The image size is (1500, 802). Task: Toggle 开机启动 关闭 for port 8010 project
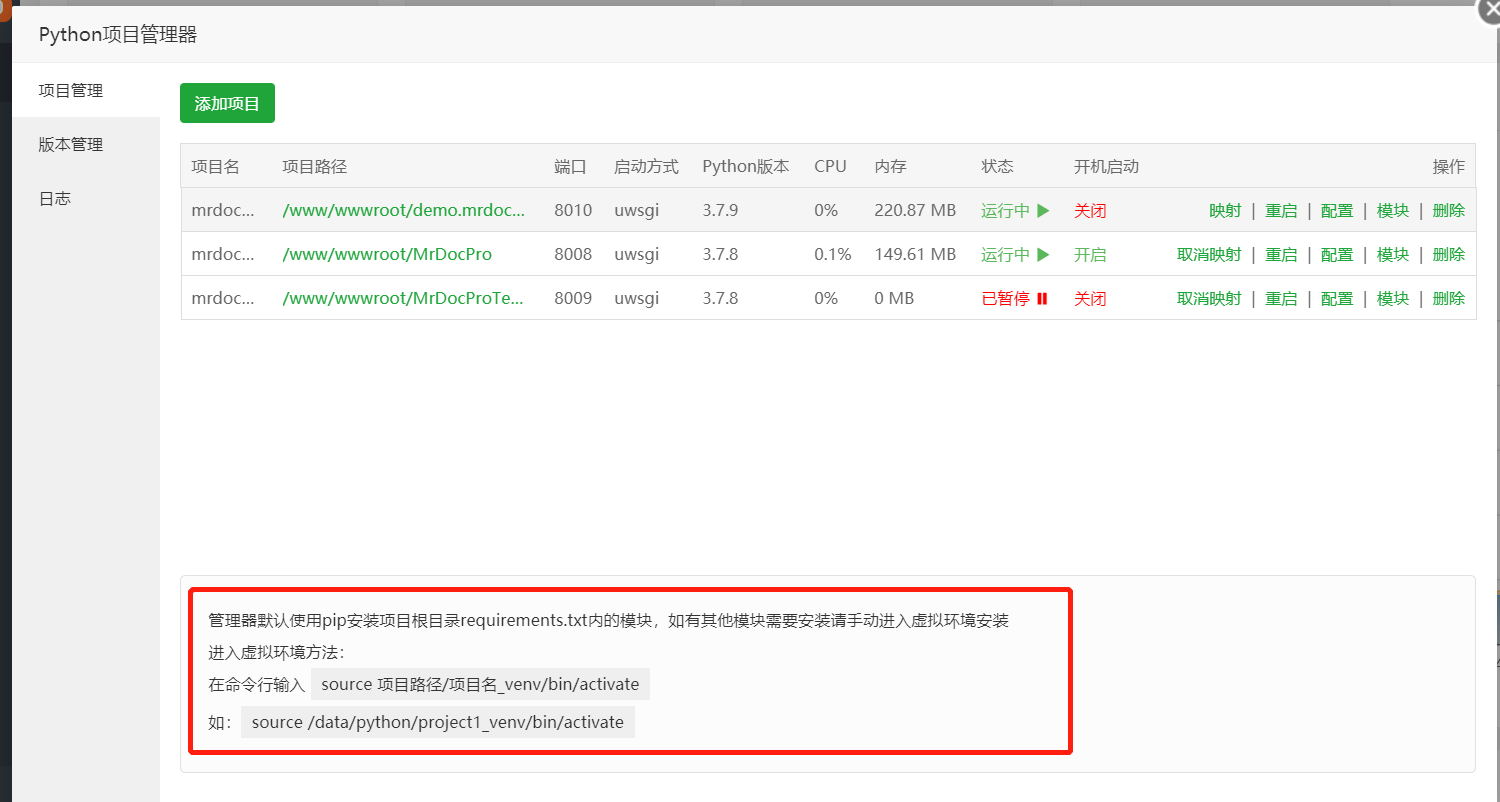(x=1090, y=211)
